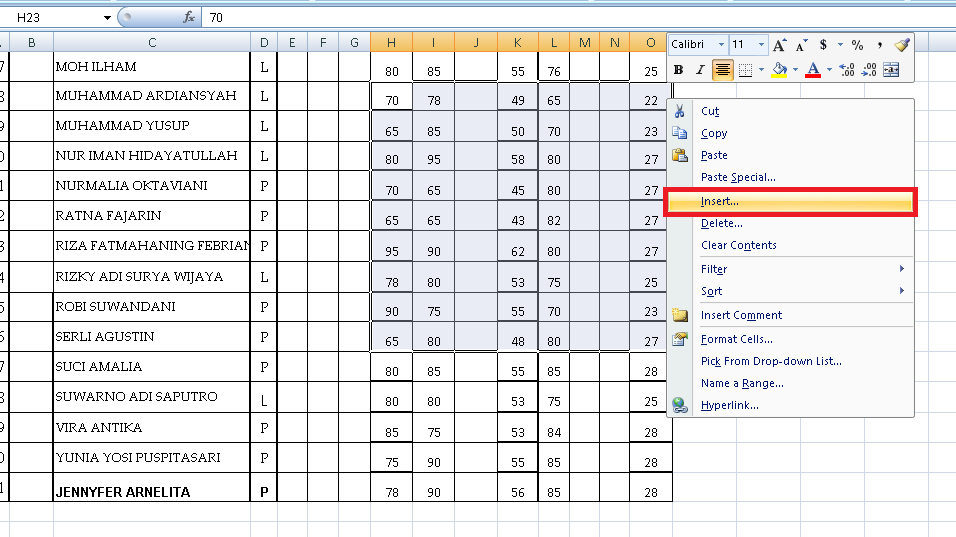956x537 pixels.
Task: Open accounting format dropdown arrow
Action: pyautogui.click(x=840, y=44)
